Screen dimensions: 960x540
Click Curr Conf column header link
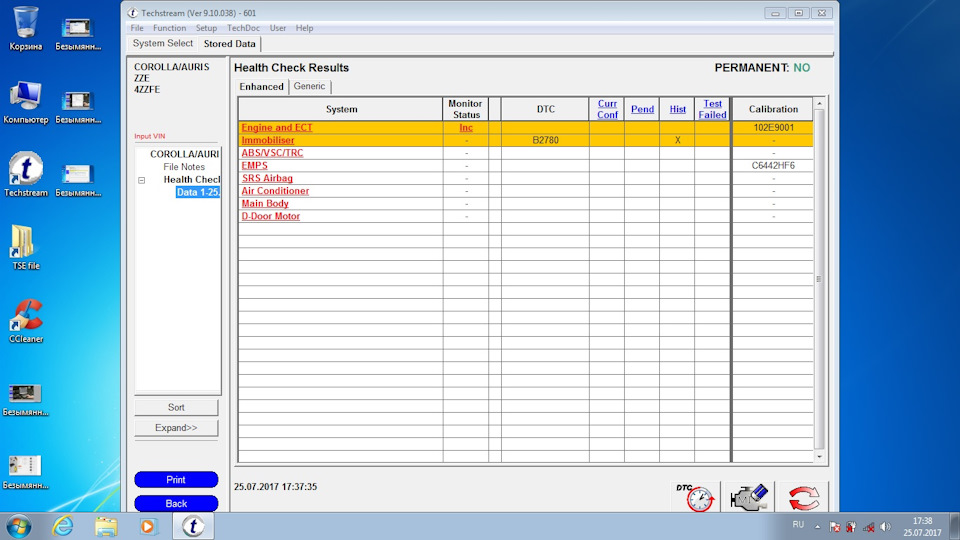(607, 109)
